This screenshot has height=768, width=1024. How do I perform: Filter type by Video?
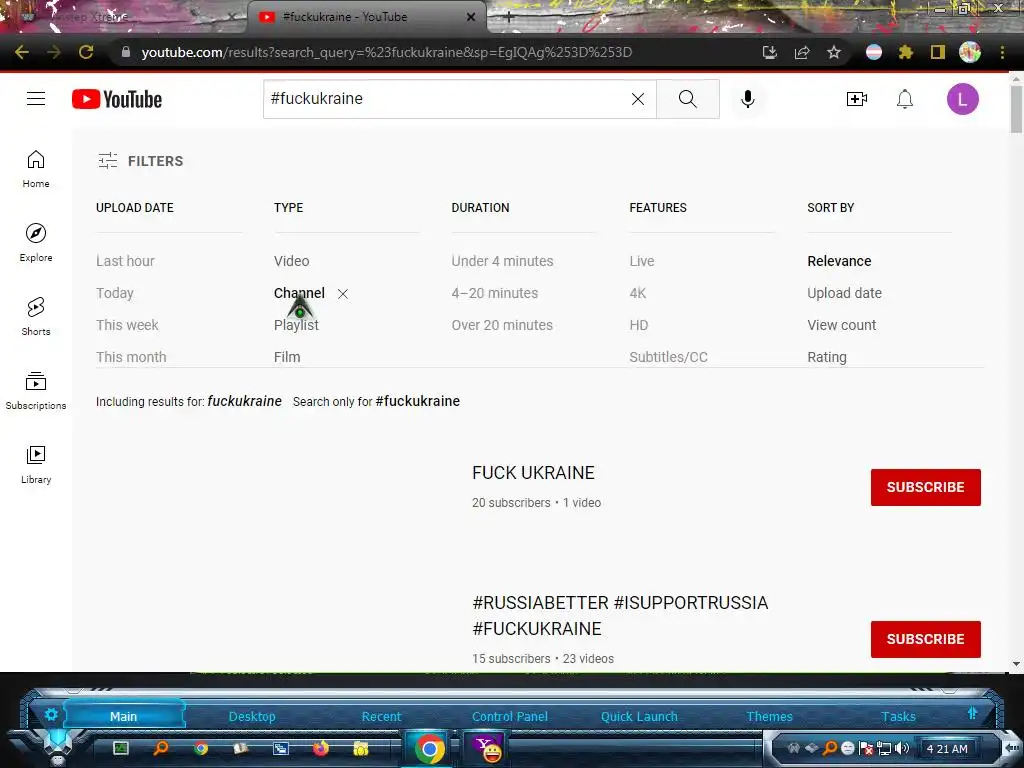291,261
